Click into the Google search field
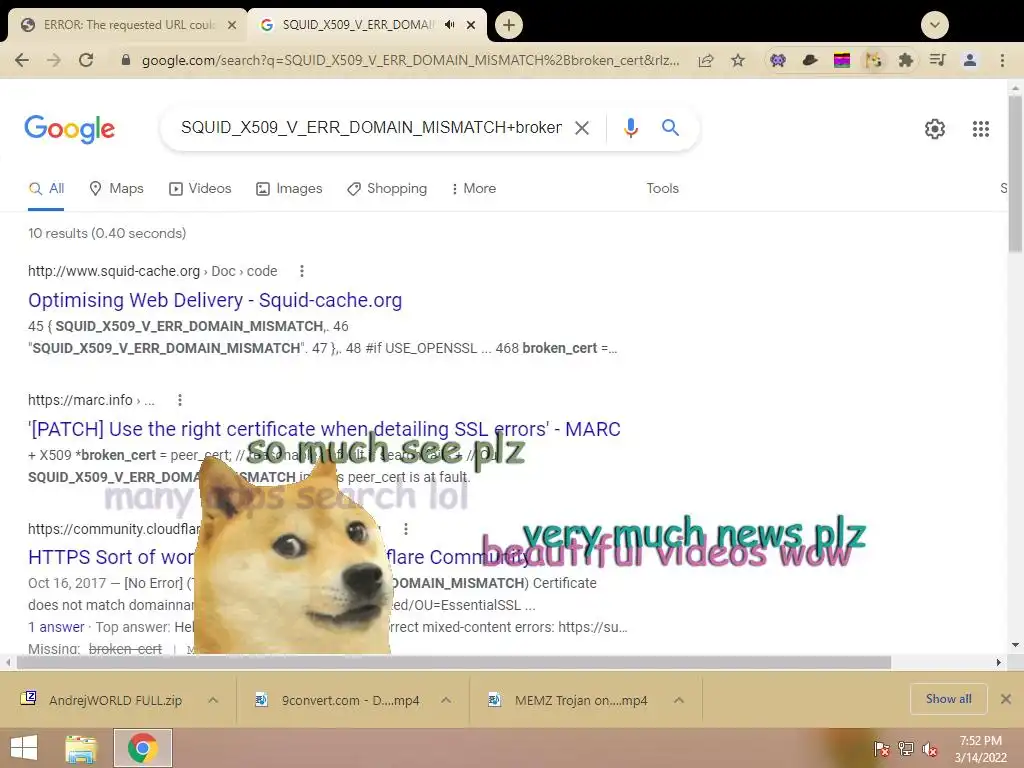 pos(371,127)
